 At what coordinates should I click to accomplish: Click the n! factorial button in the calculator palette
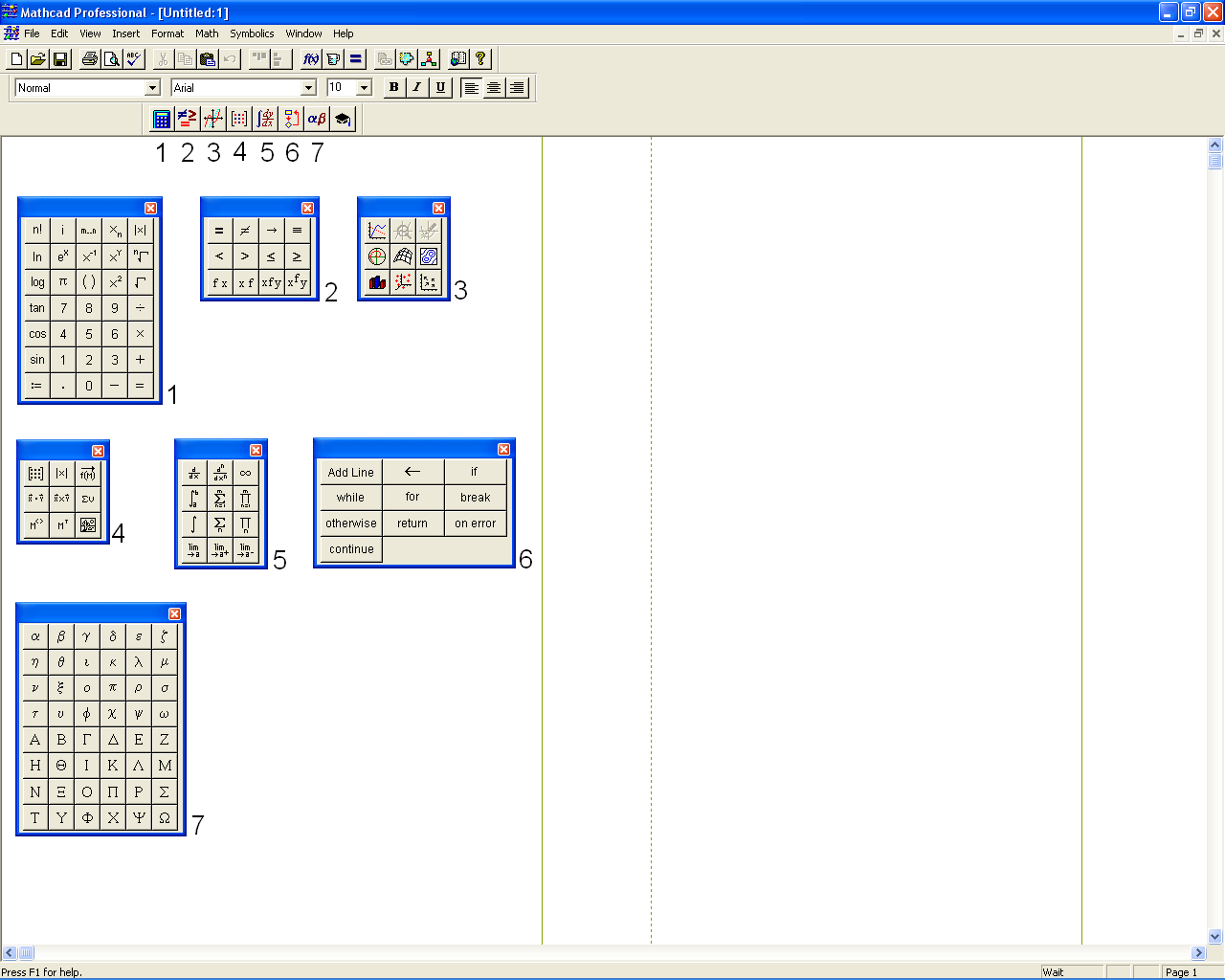tap(37, 230)
